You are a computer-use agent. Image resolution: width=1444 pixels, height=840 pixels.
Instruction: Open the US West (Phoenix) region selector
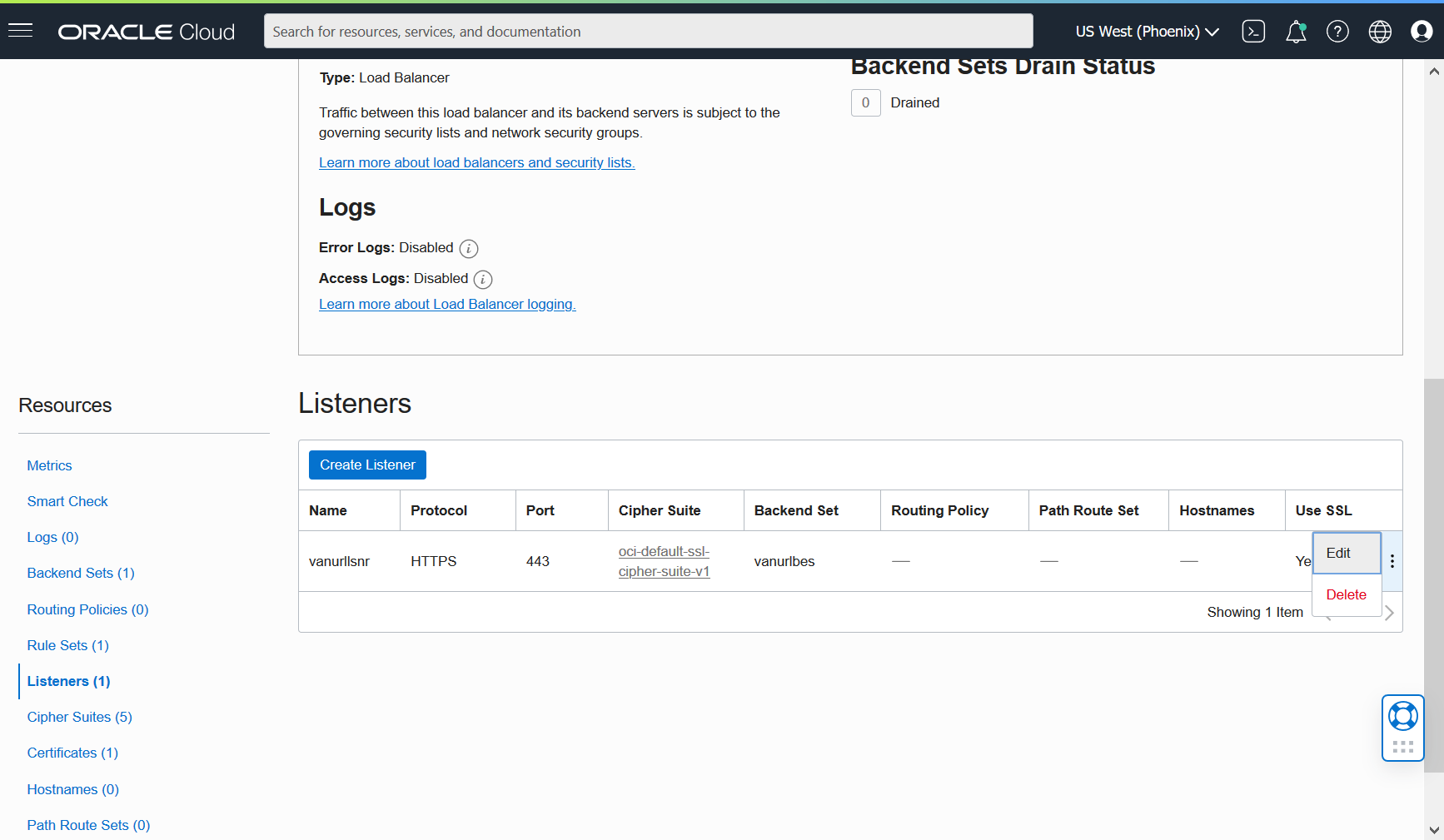[1146, 31]
